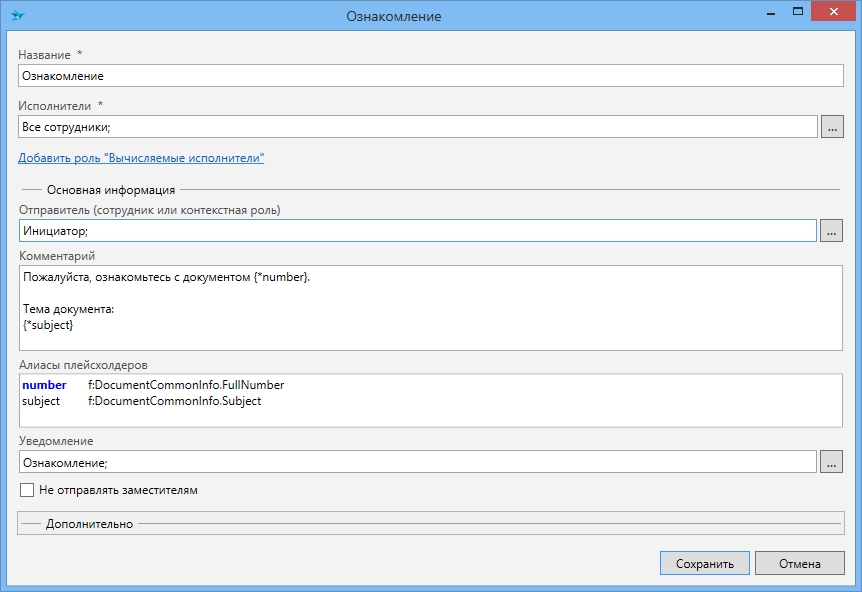Viewport: 862px width, 592px height.
Task: Place cursor in the Комментарий text area
Action: (x=431, y=308)
